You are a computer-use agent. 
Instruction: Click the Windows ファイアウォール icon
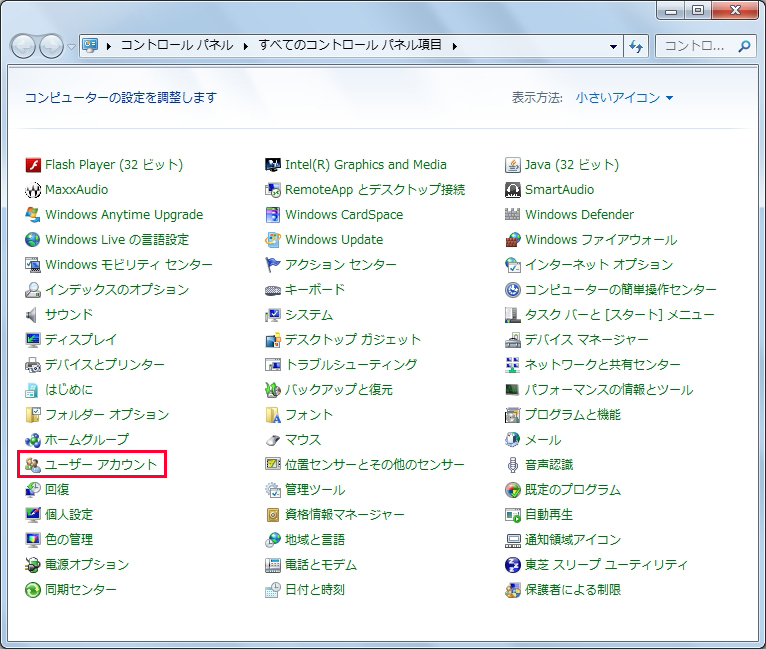tap(512, 240)
